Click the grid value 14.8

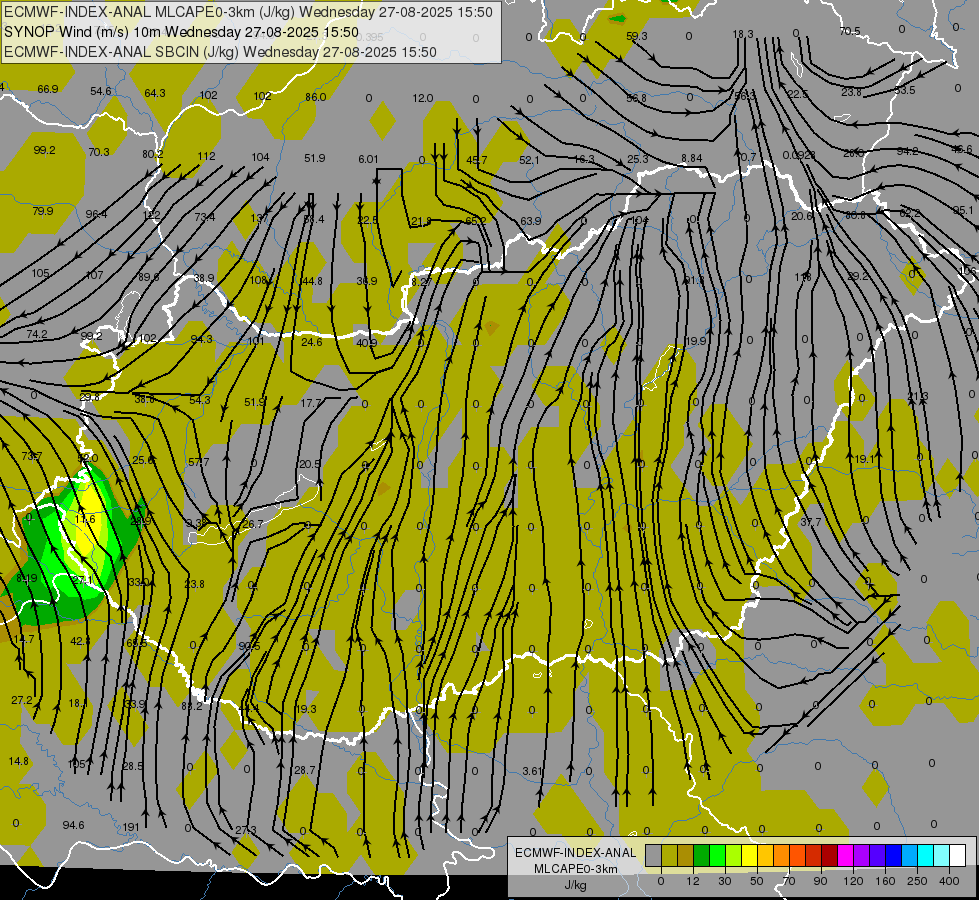[19, 761]
